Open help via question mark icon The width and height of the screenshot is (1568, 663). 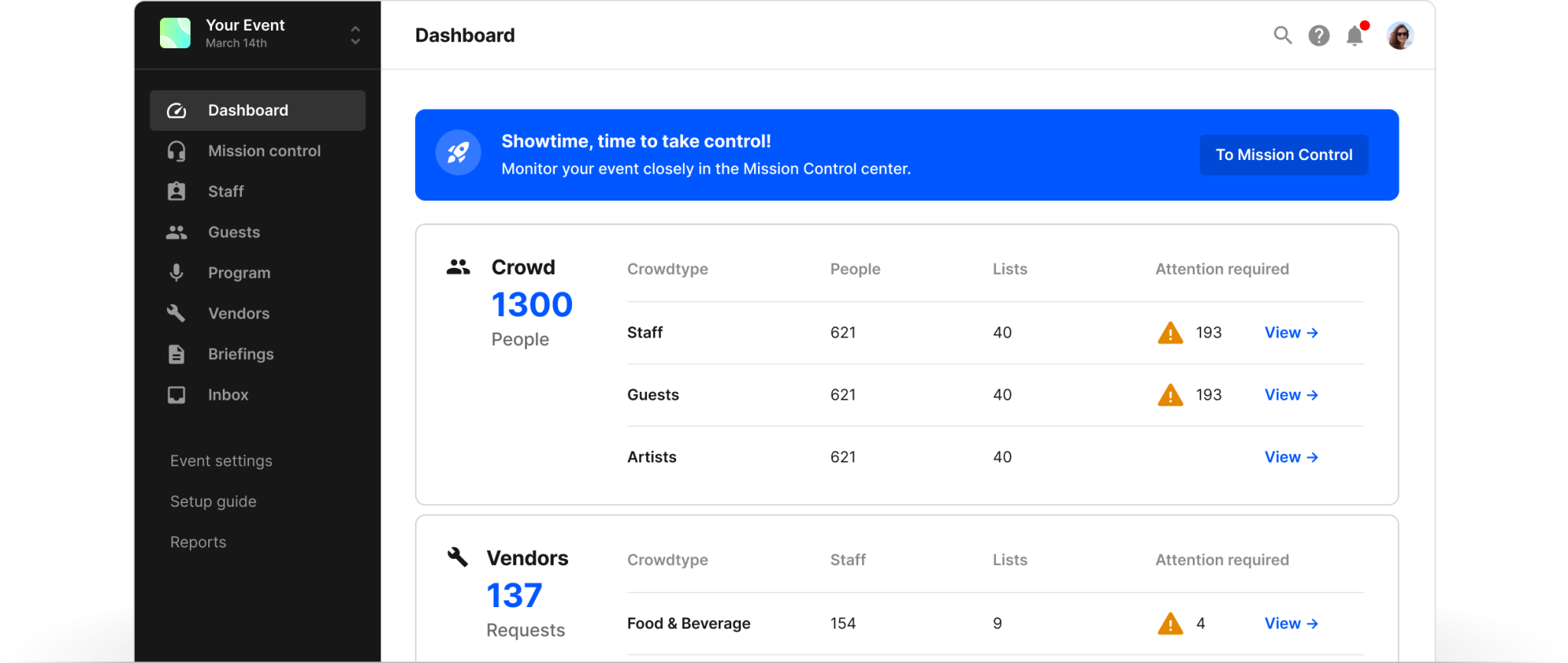[1318, 35]
